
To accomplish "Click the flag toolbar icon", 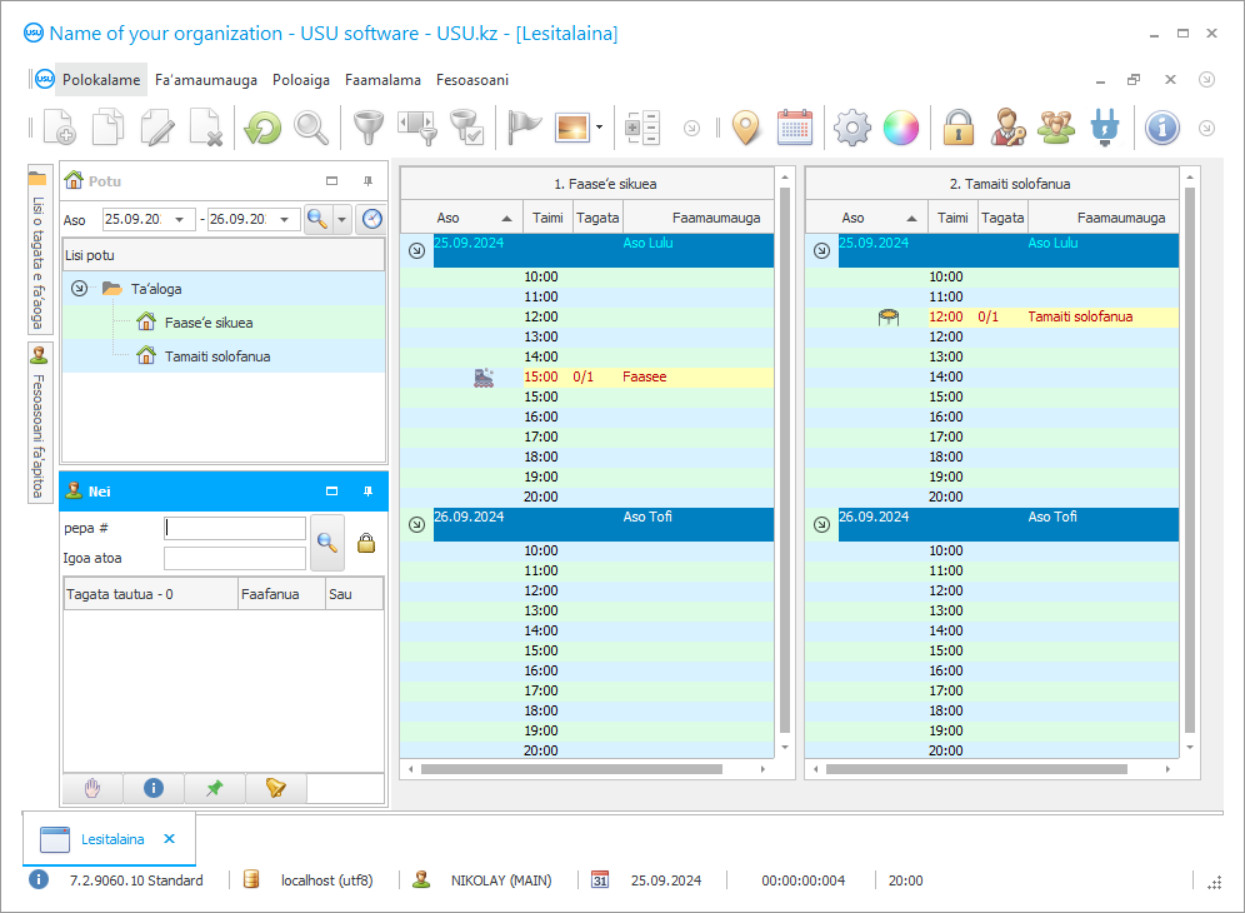I will [523, 128].
